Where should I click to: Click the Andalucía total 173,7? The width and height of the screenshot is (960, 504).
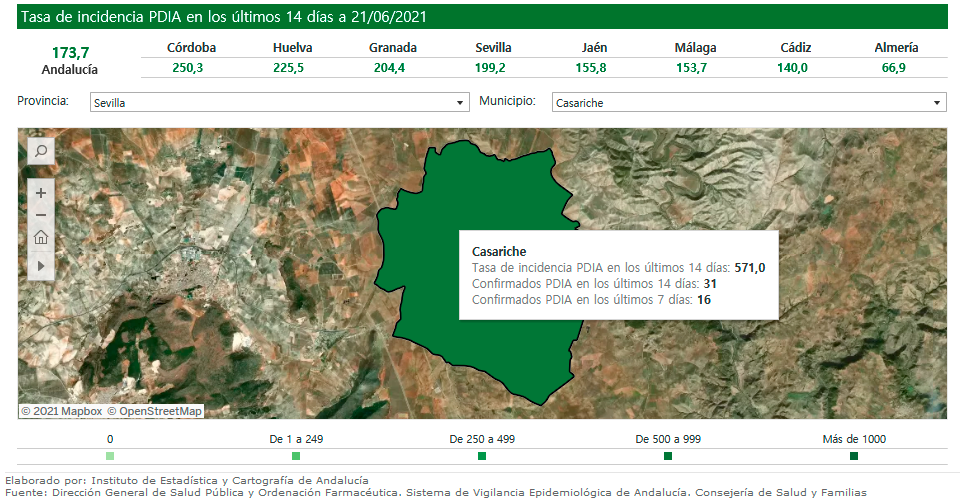pos(70,52)
